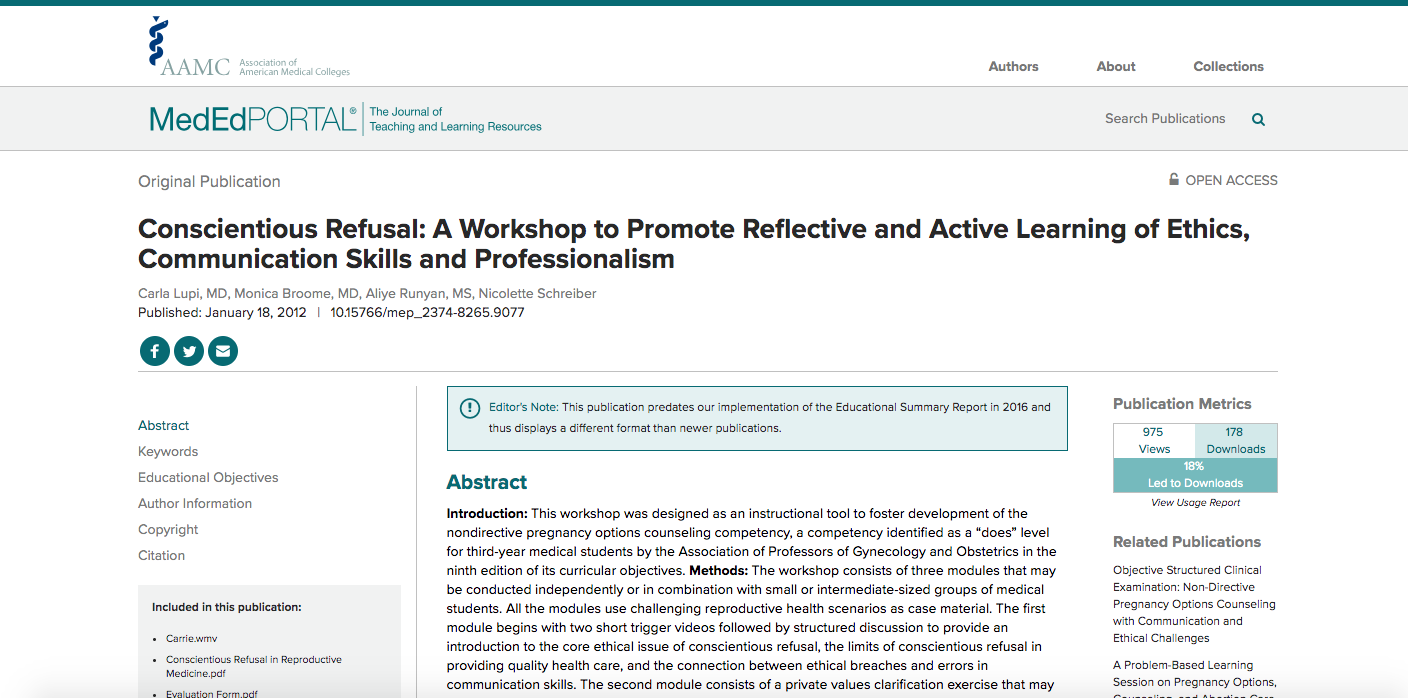The height and width of the screenshot is (698, 1408).
Task: Share the publication on Twitter
Action: pos(189,351)
